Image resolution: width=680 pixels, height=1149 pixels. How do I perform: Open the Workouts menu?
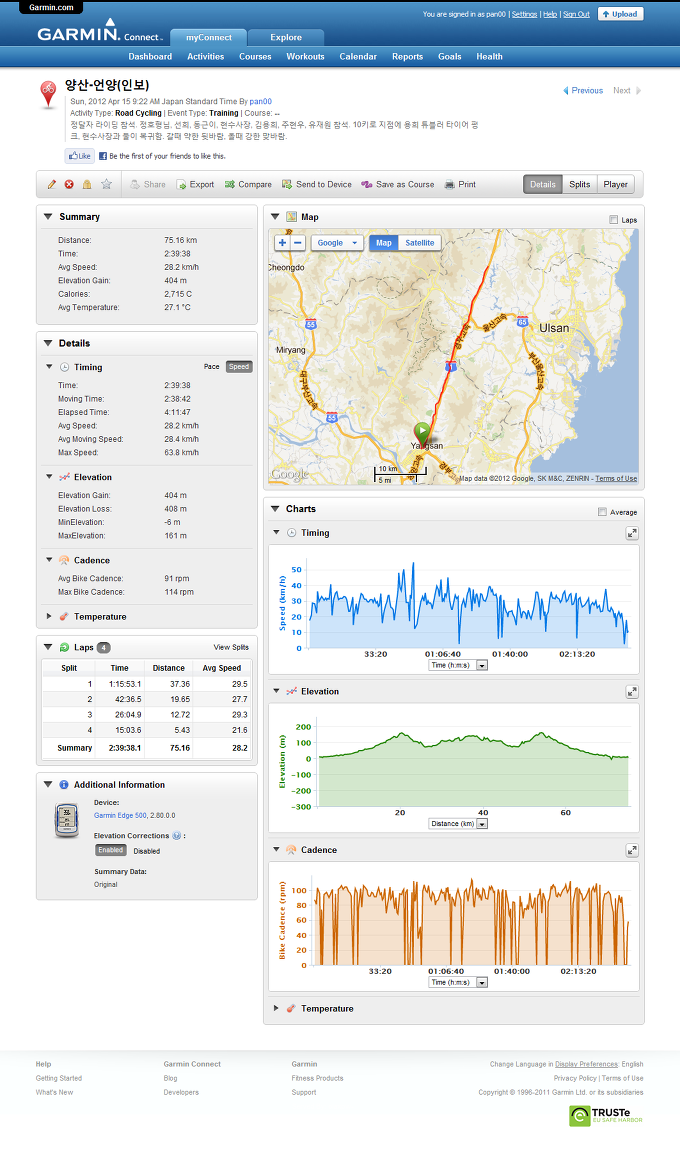tap(306, 56)
